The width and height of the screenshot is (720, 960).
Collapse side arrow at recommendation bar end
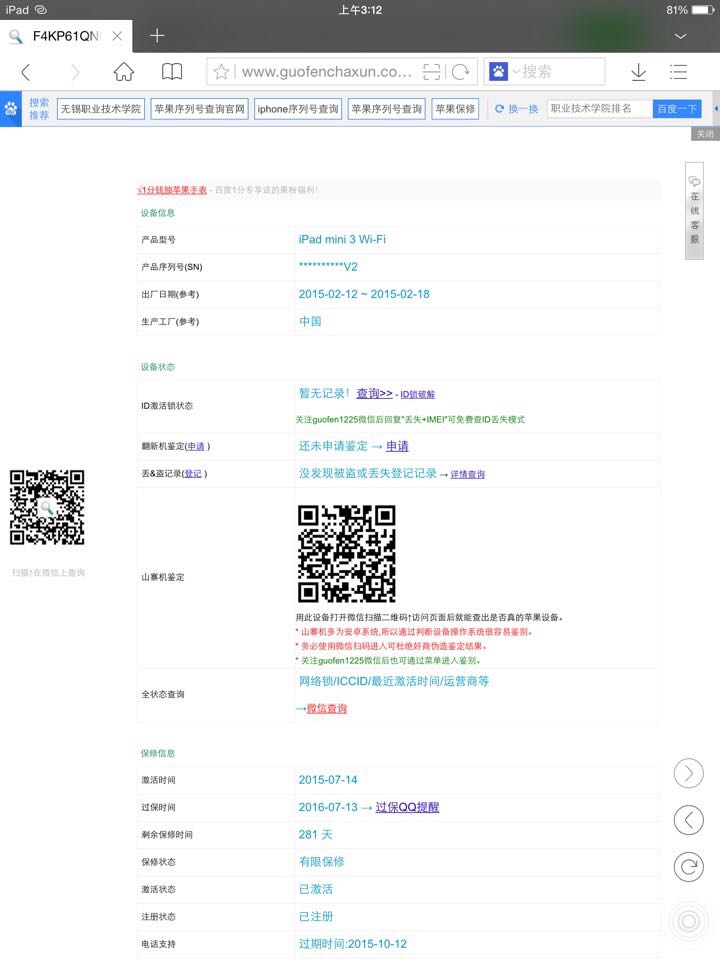click(x=716, y=109)
